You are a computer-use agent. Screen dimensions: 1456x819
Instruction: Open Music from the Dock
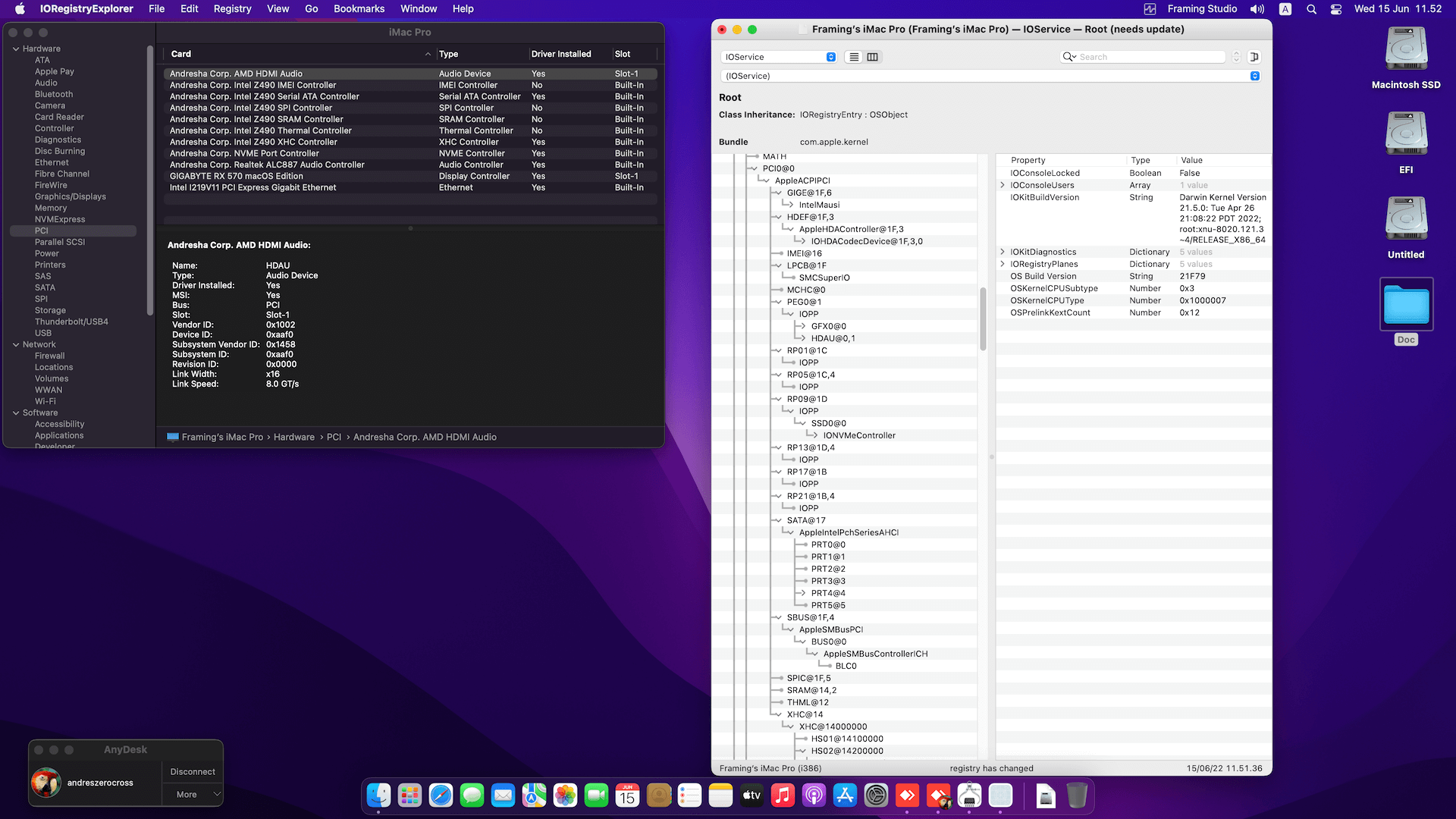coord(783,795)
